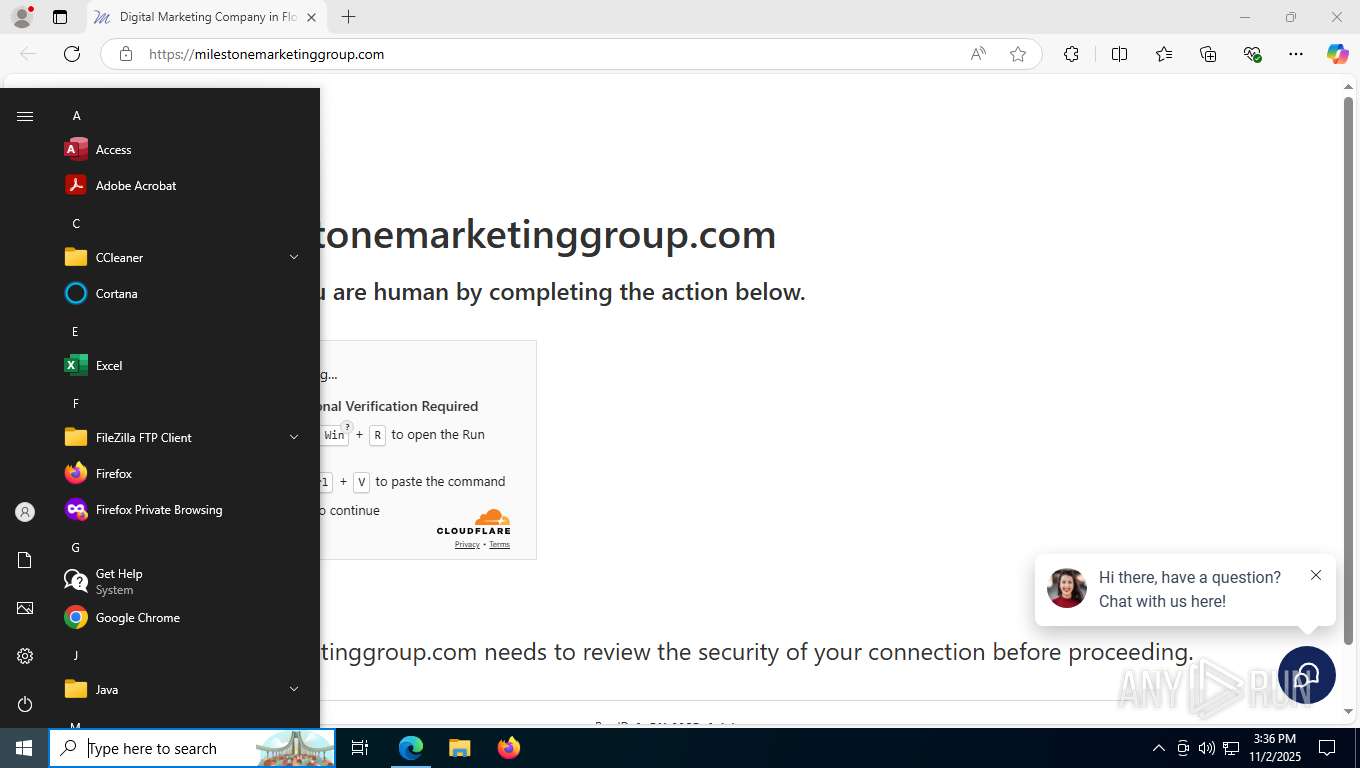Refresh the Edge page

tap(72, 54)
